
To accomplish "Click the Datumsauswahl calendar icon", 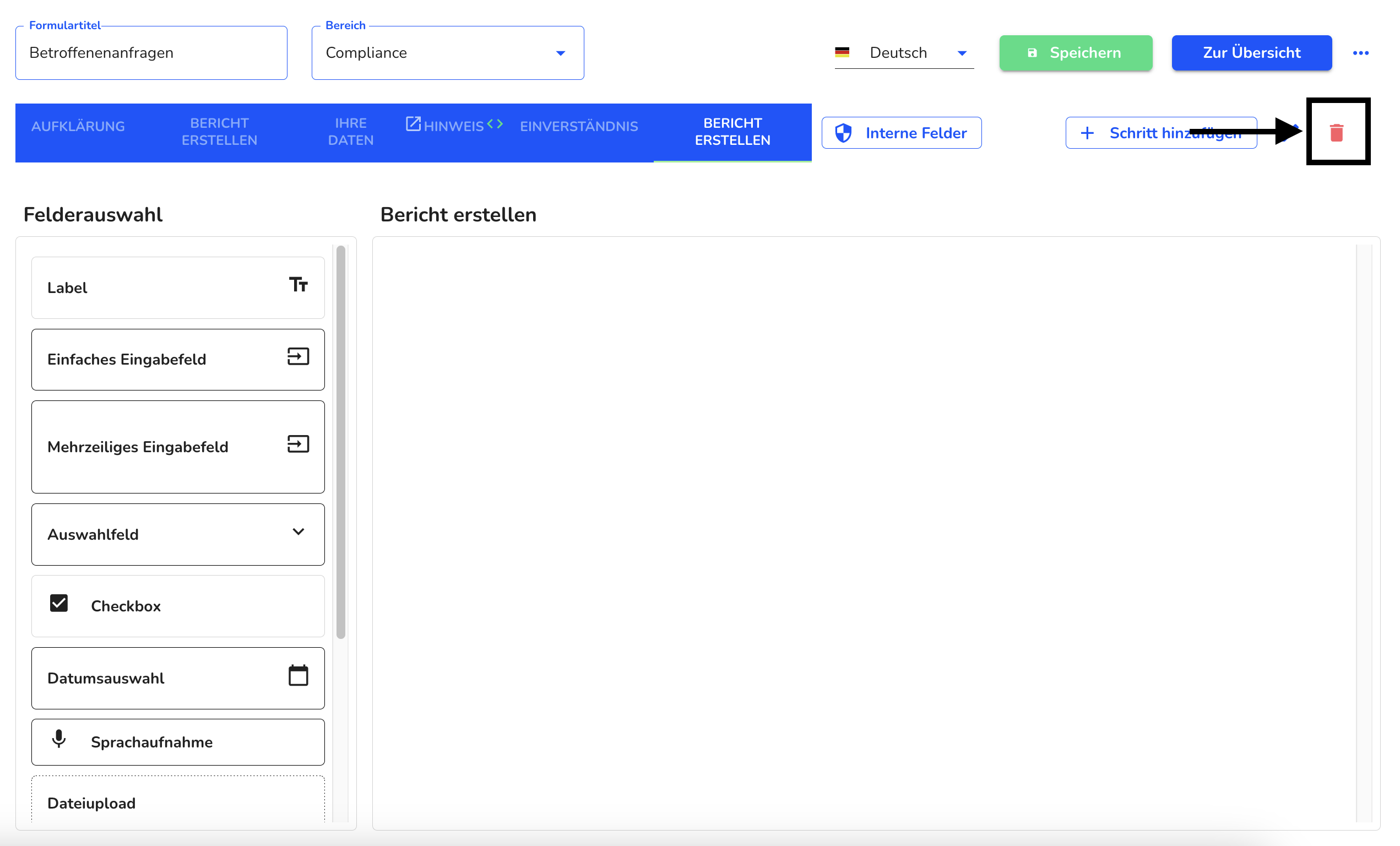I will pyautogui.click(x=298, y=678).
